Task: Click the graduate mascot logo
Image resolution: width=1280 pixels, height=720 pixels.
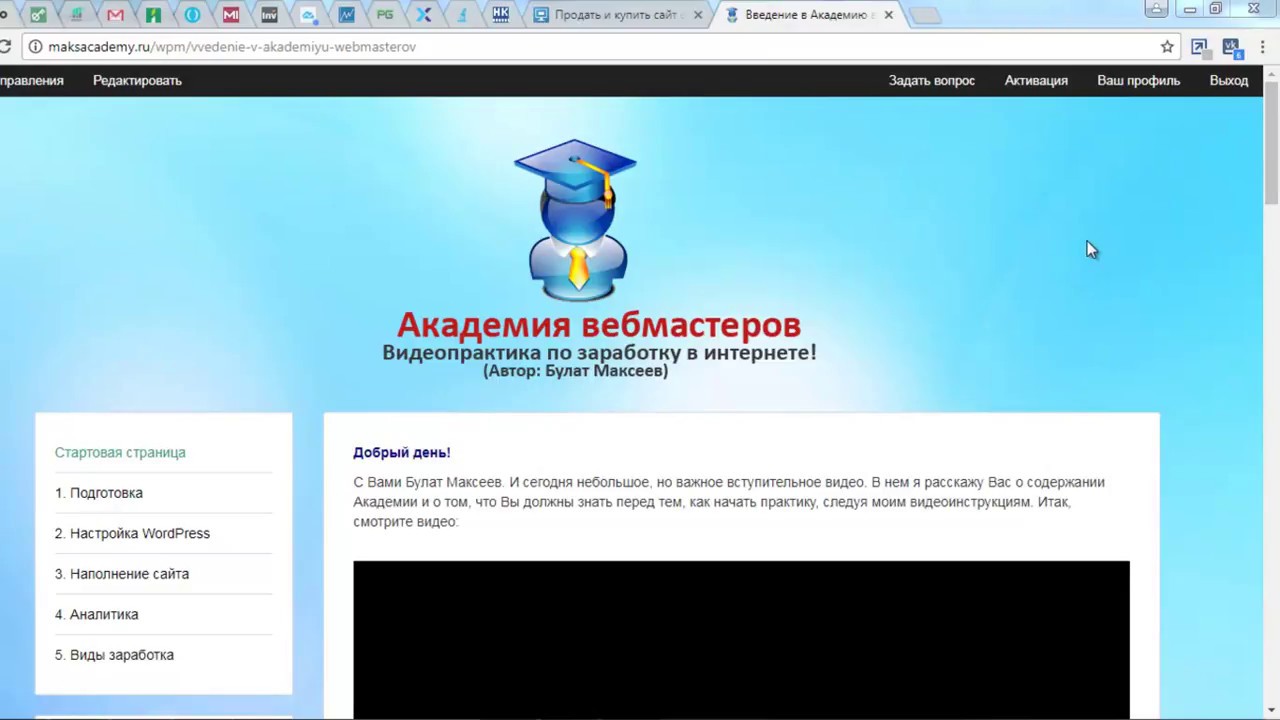Action: coord(576,220)
